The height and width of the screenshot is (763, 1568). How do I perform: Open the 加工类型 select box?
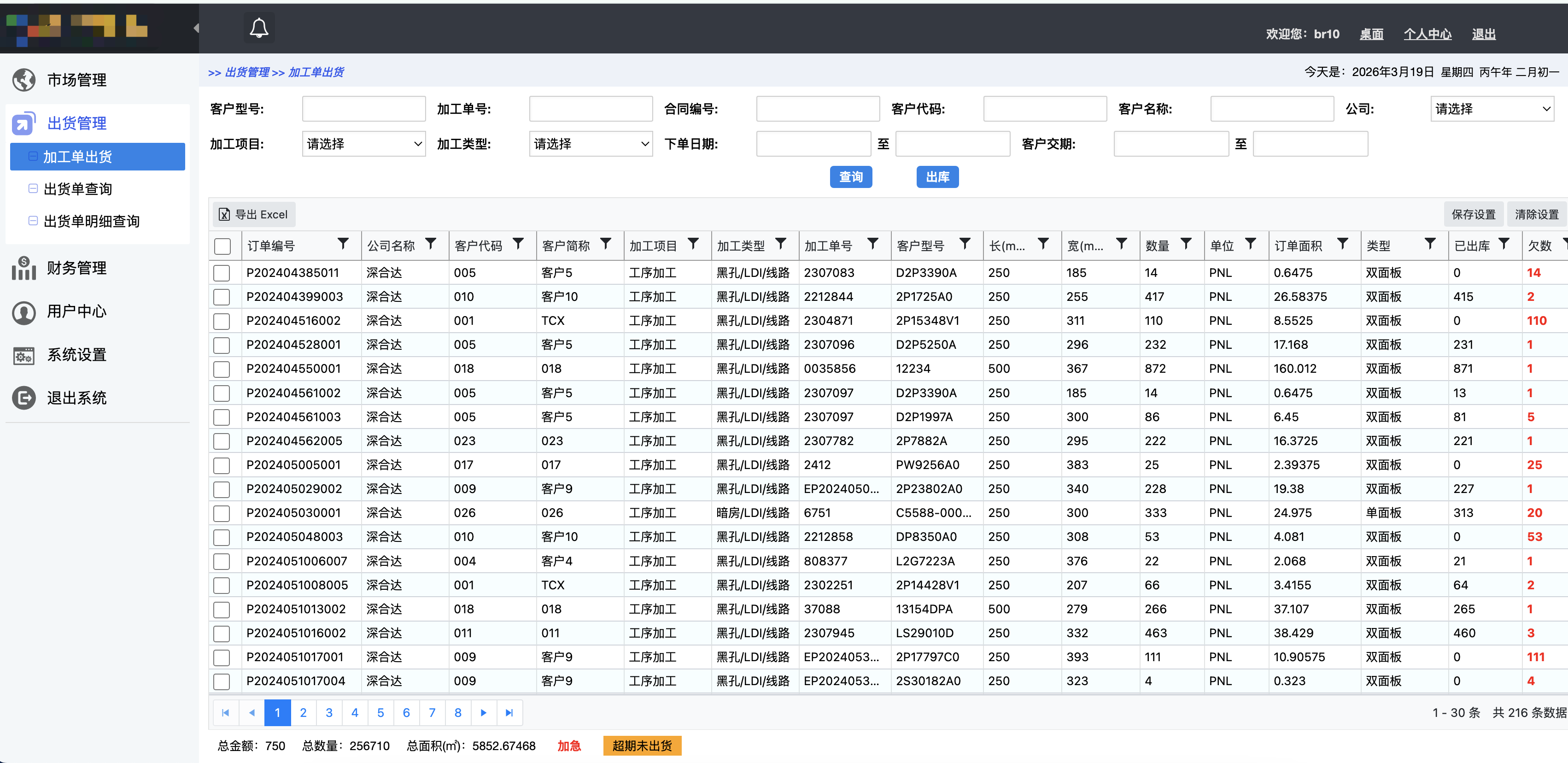(x=591, y=144)
